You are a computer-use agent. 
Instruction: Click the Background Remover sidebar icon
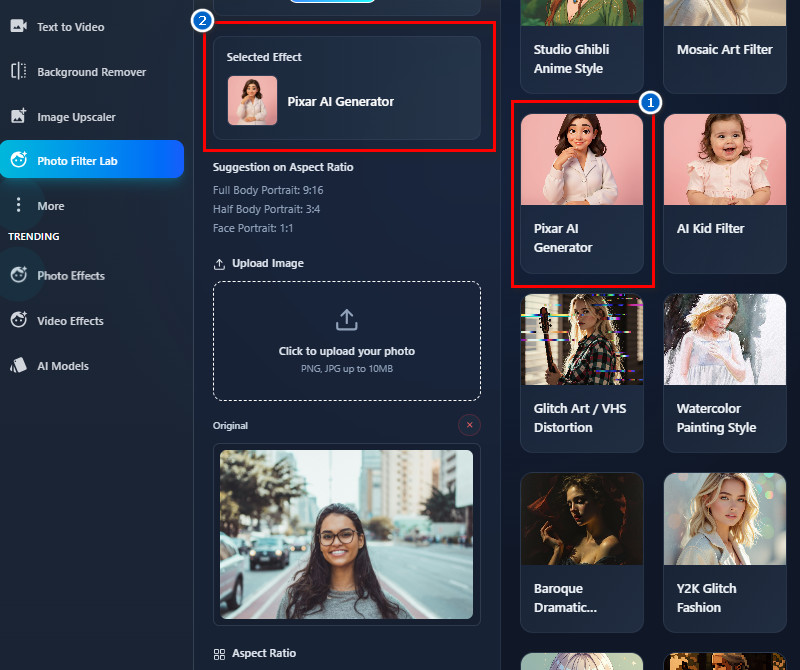pyautogui.click(x=18, y=71)
